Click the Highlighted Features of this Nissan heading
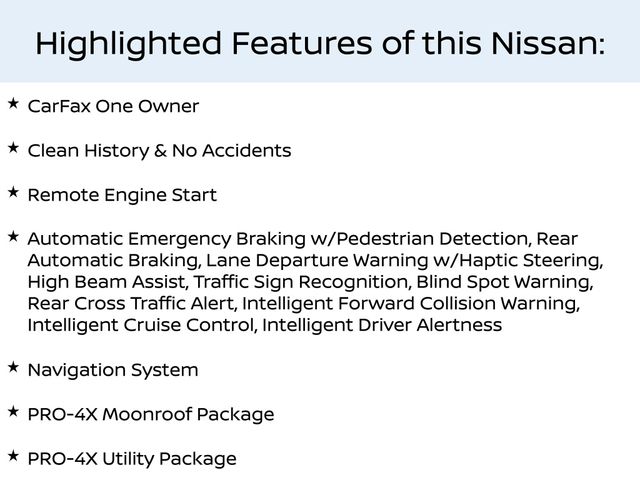Screen dimensions: 640x480 point(320,43)
